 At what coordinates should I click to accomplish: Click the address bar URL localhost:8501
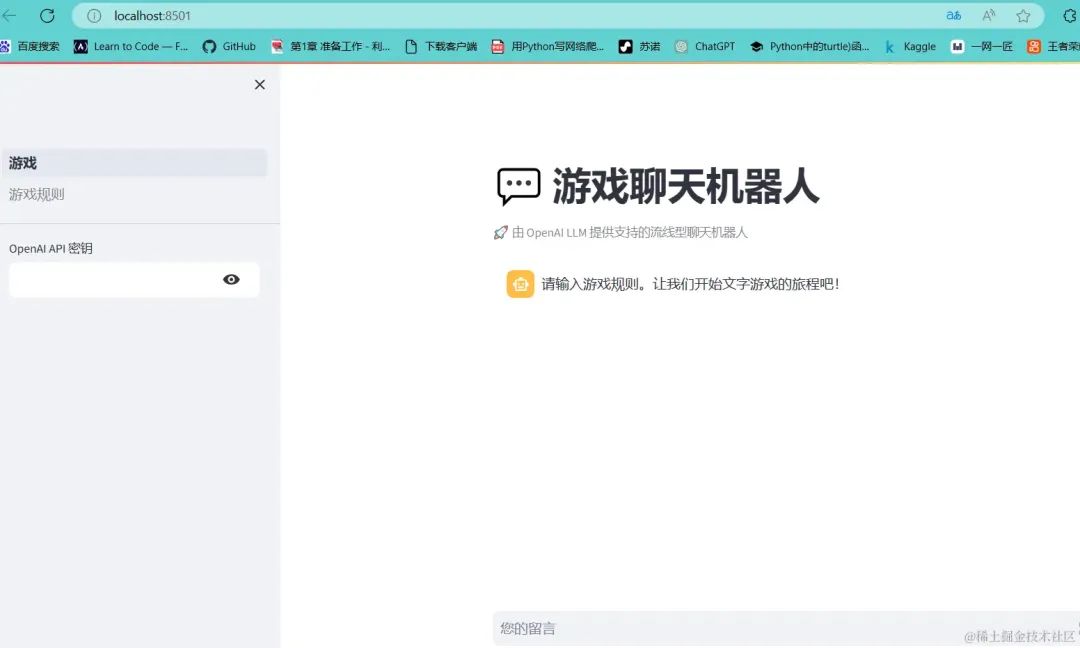coord(152,16)
